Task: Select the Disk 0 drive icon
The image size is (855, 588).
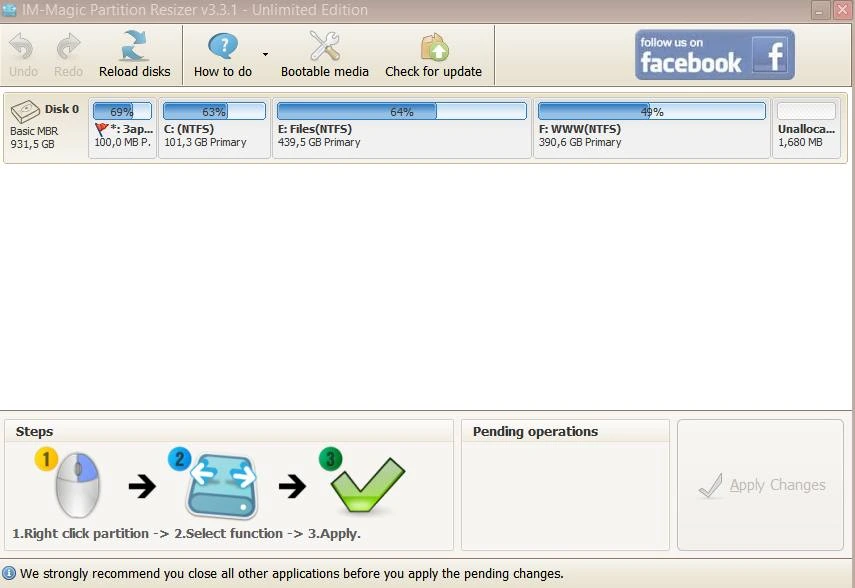Action: pyautogui.click(x=25, y=111)
